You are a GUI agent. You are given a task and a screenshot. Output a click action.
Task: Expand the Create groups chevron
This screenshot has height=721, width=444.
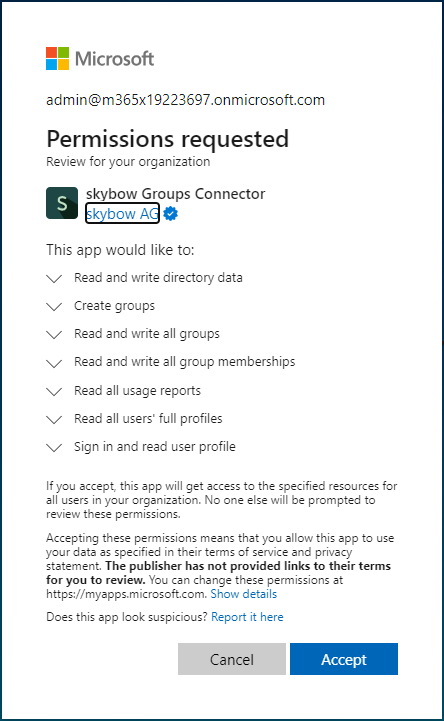(x=54, y=306)
